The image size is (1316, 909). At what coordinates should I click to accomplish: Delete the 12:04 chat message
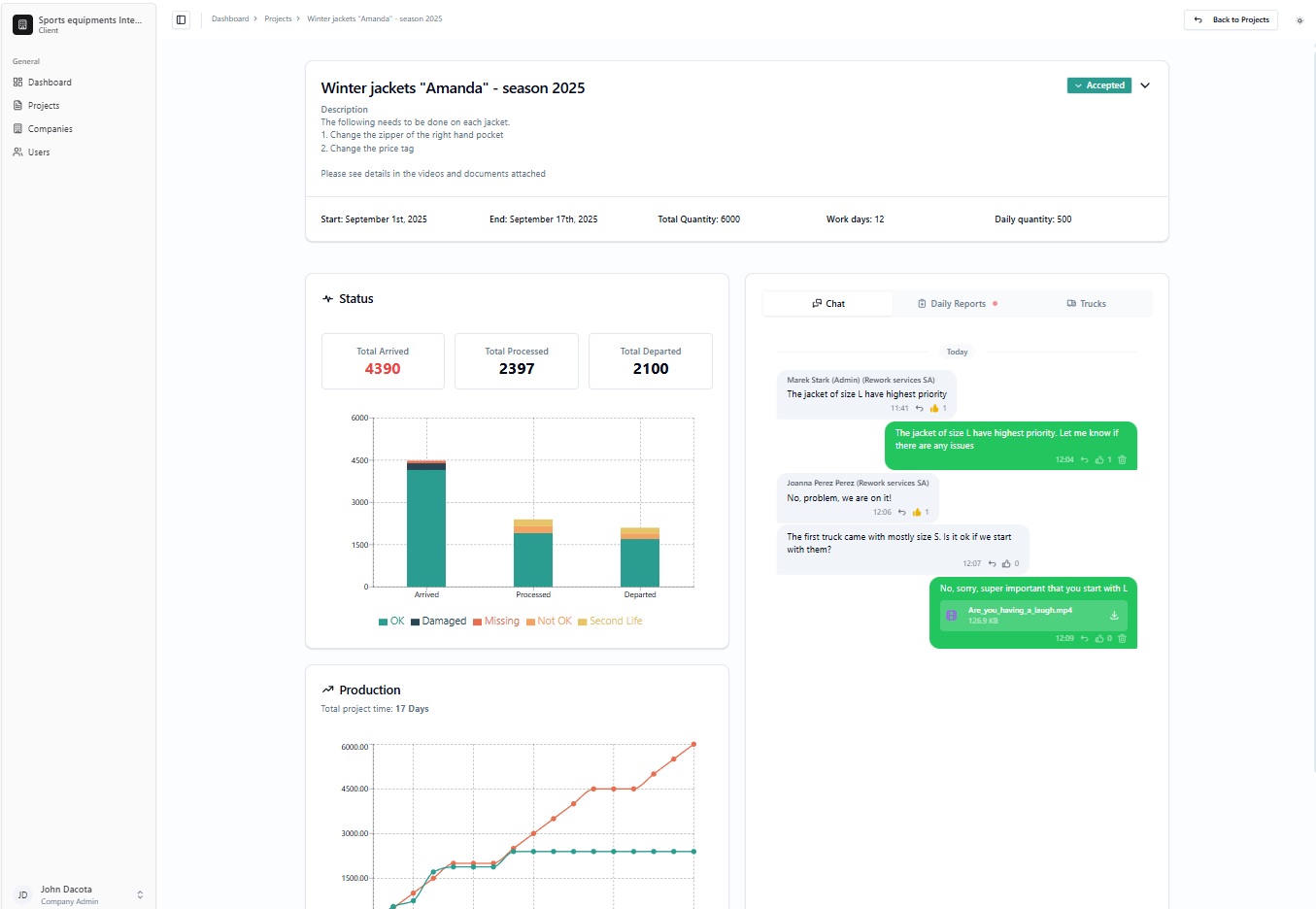[1122, 460]
